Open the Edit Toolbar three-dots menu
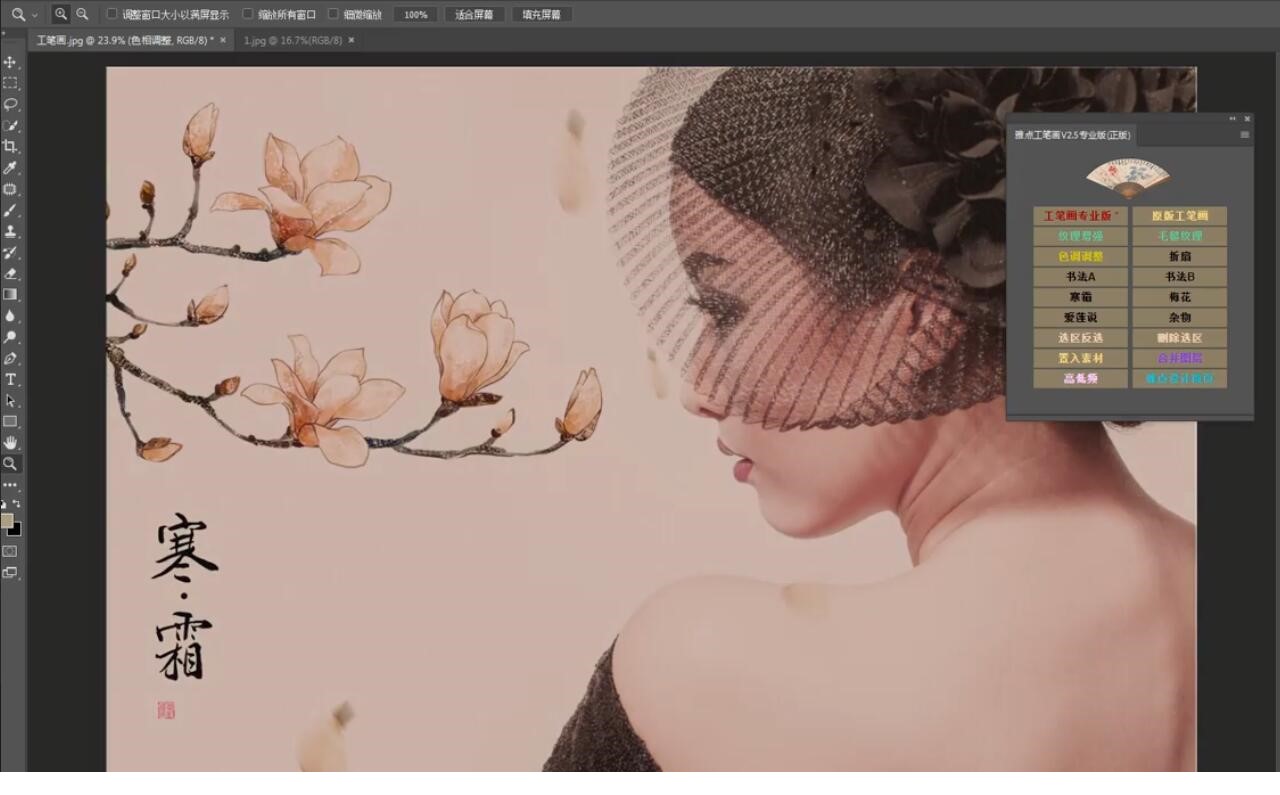 pyautogui.click(x=10, y=484)
